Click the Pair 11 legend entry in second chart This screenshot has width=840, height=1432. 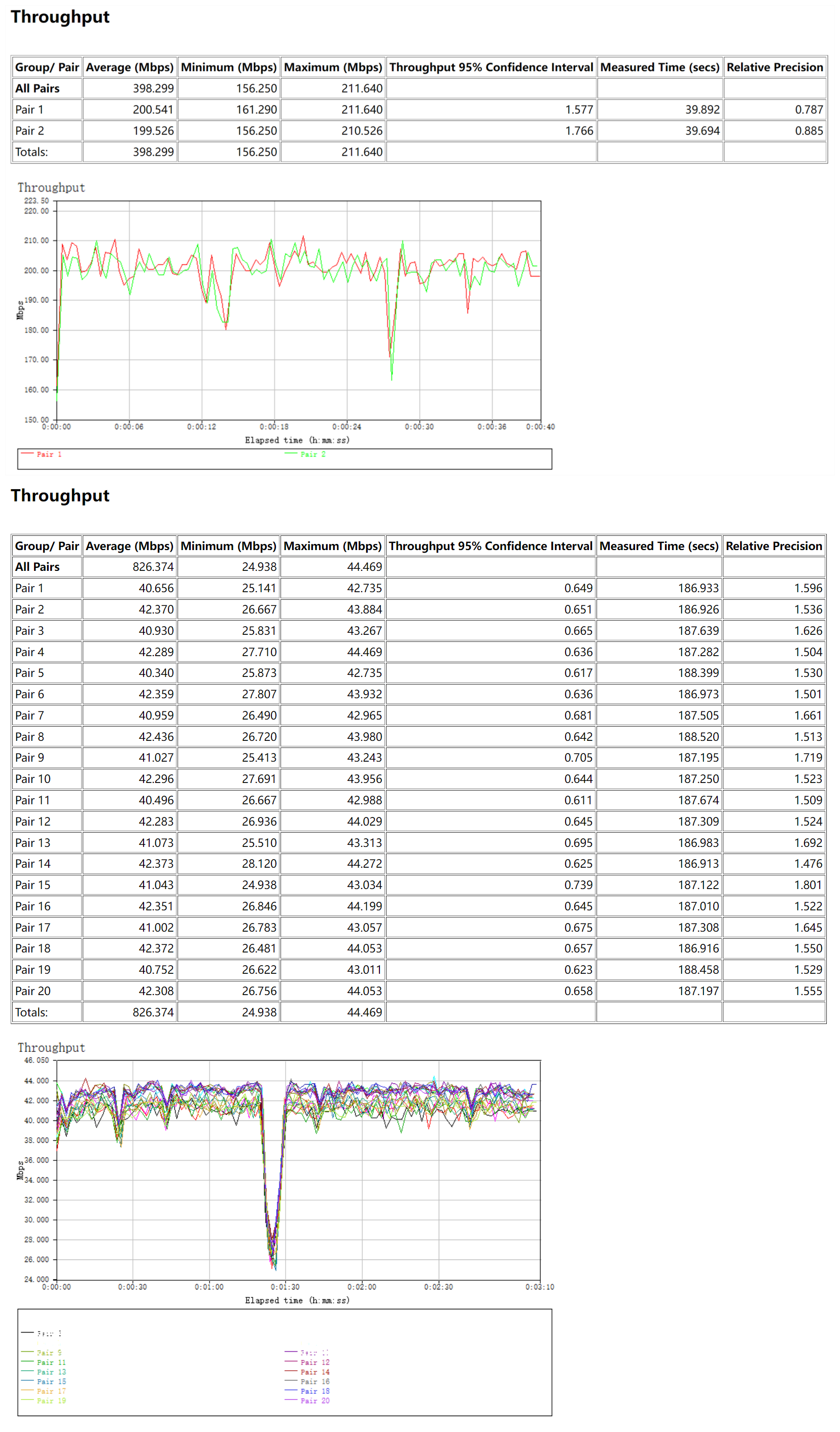pyautogui.click(x=44, y=1362)
